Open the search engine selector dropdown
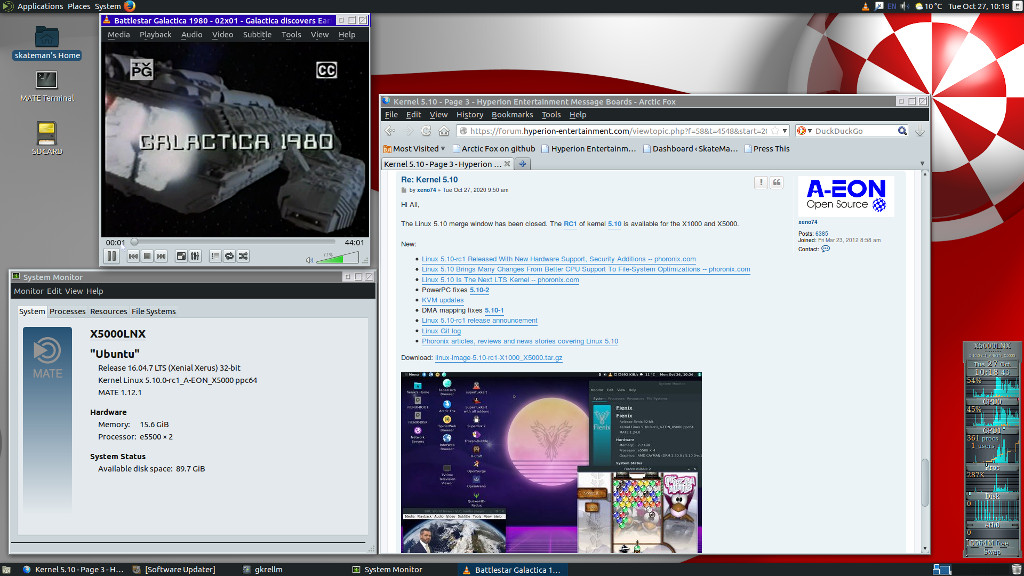Viewport: 1024px width, 576px height. (804, 131)
